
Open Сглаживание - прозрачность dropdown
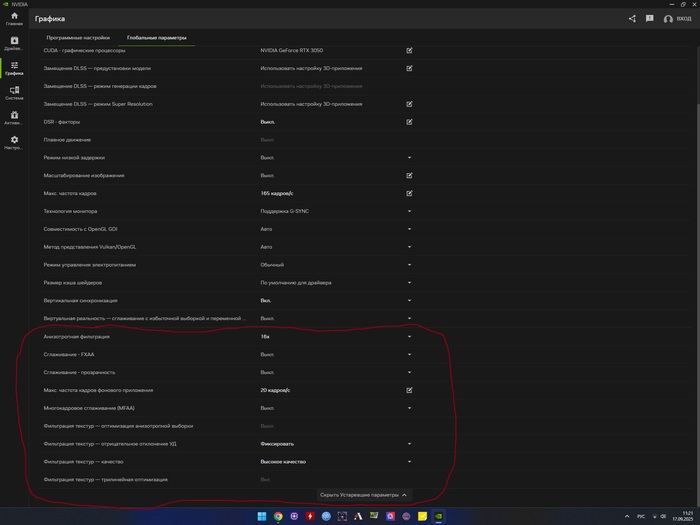coord(409,372)
